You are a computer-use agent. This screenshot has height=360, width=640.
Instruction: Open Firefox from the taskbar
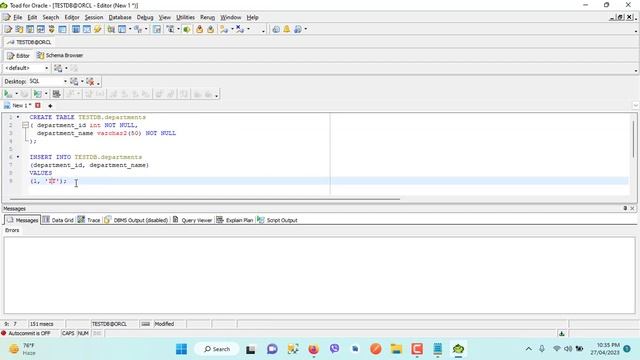313,349
